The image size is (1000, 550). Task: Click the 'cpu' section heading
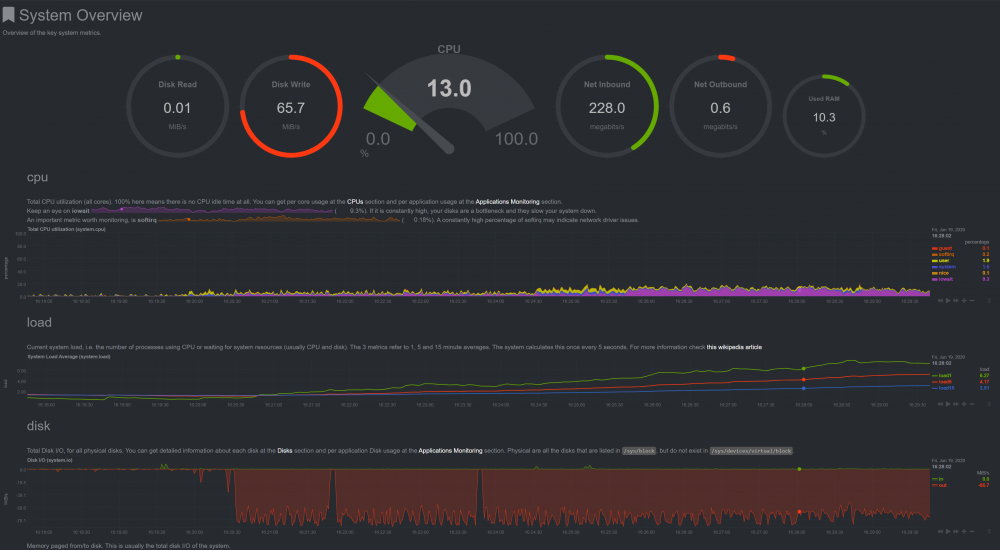pos(38,177)
